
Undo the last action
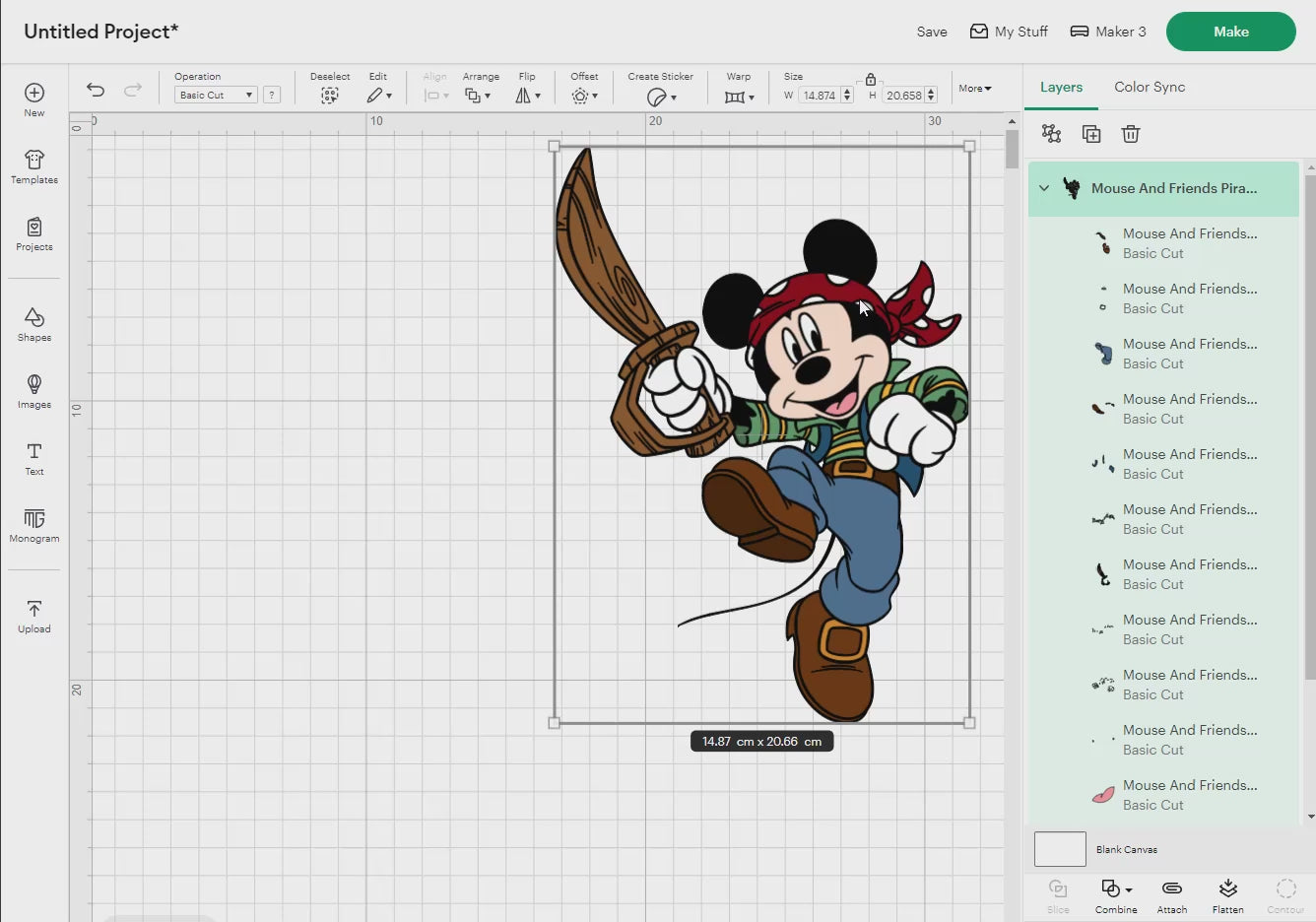pyautogui.click(x=96, y=90)
